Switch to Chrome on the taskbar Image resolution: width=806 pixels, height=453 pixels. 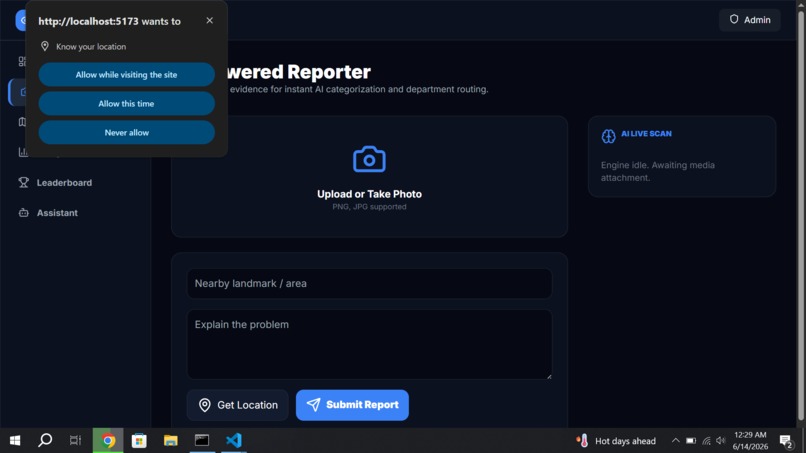[108, 441]
